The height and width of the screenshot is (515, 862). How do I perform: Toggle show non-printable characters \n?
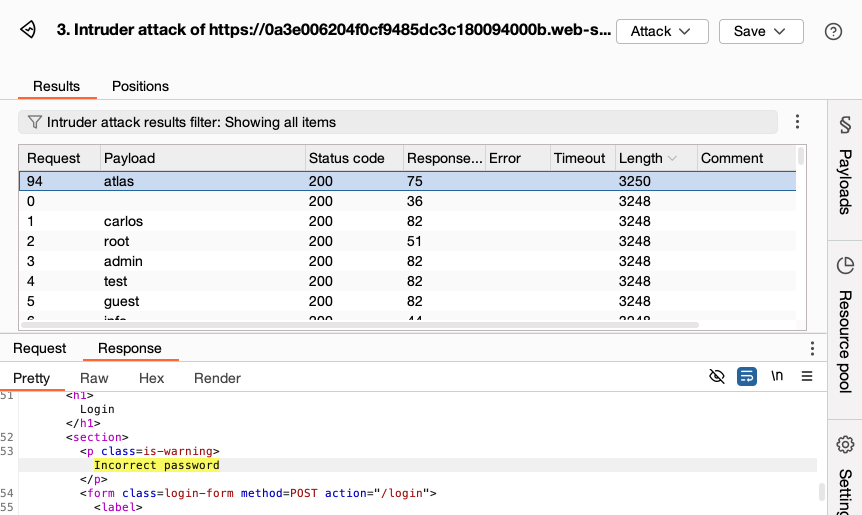coord(777,377)
